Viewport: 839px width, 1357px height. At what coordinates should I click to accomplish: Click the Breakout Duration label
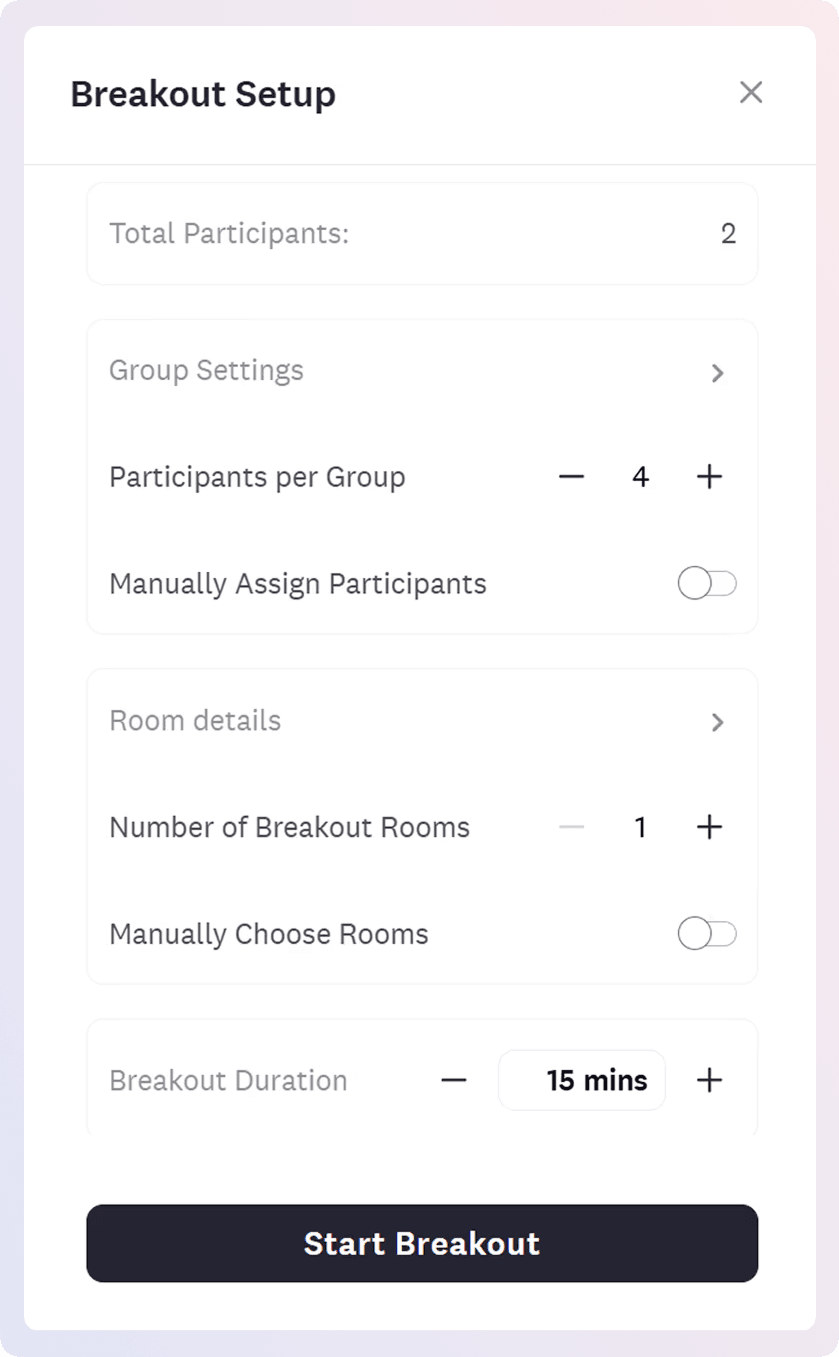(x=228, y=1081)
